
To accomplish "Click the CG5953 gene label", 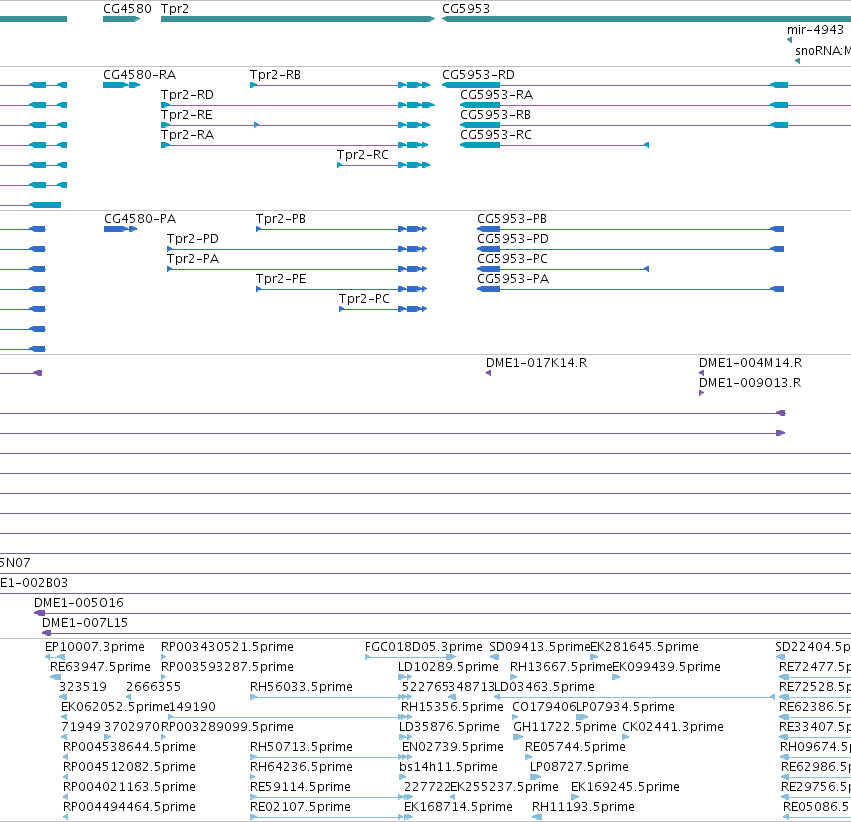I will click(x=466, y=9).
